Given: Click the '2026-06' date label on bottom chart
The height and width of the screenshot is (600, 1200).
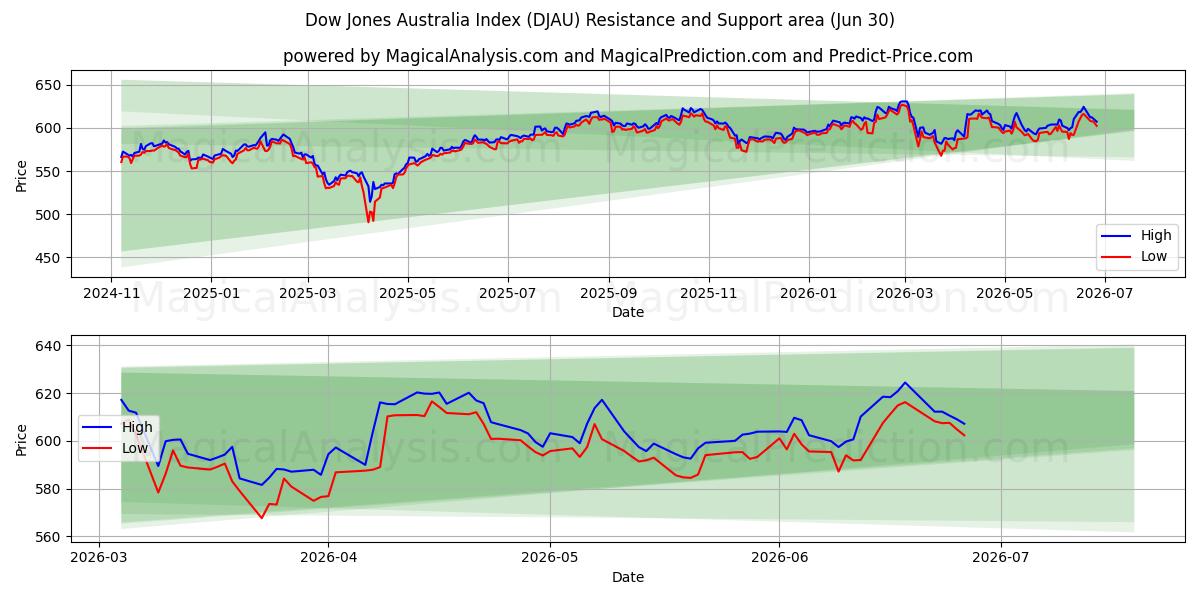Looking at the screenshot, I should 779,559.
